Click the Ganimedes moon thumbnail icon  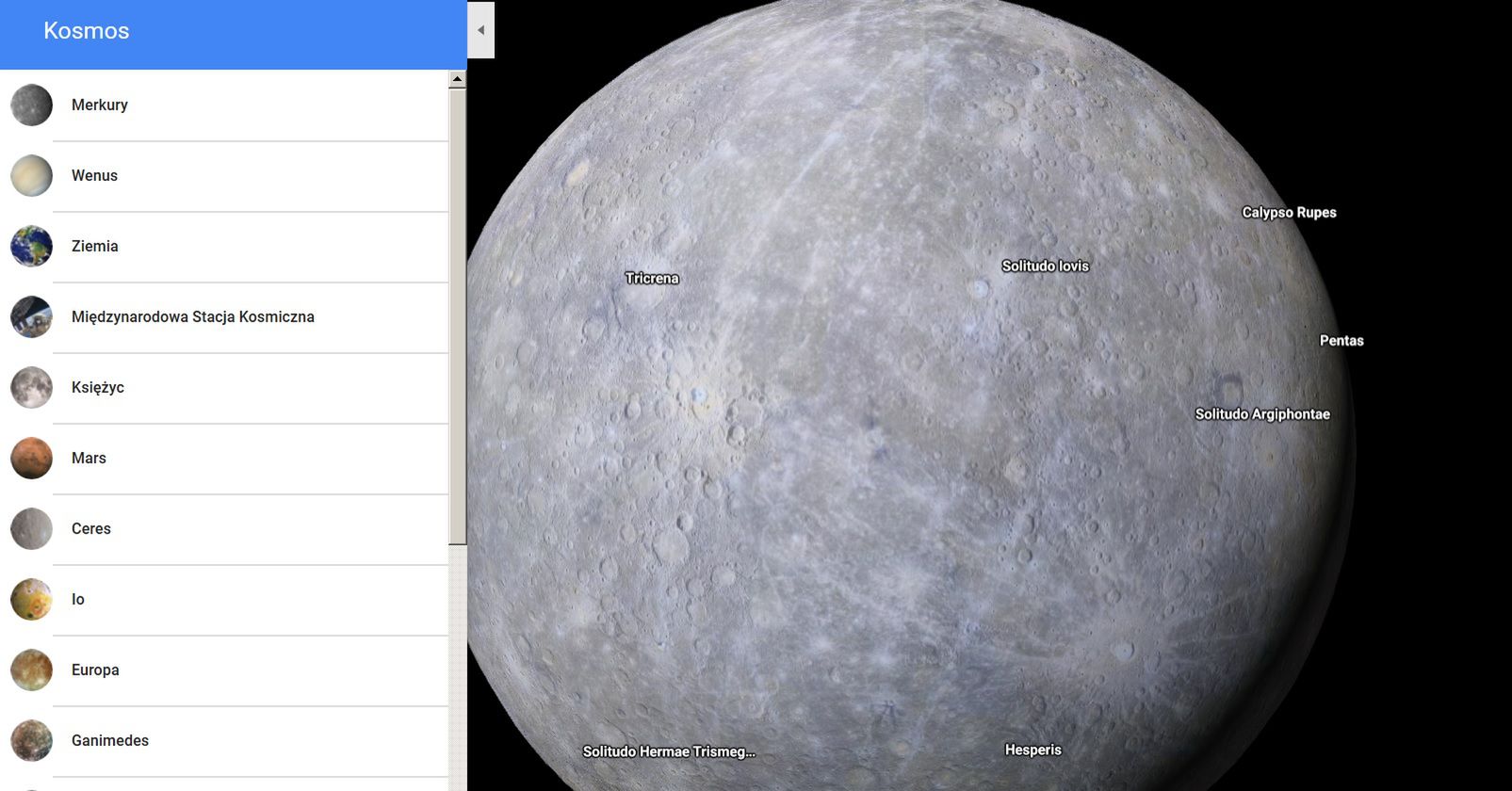point(31,740)
